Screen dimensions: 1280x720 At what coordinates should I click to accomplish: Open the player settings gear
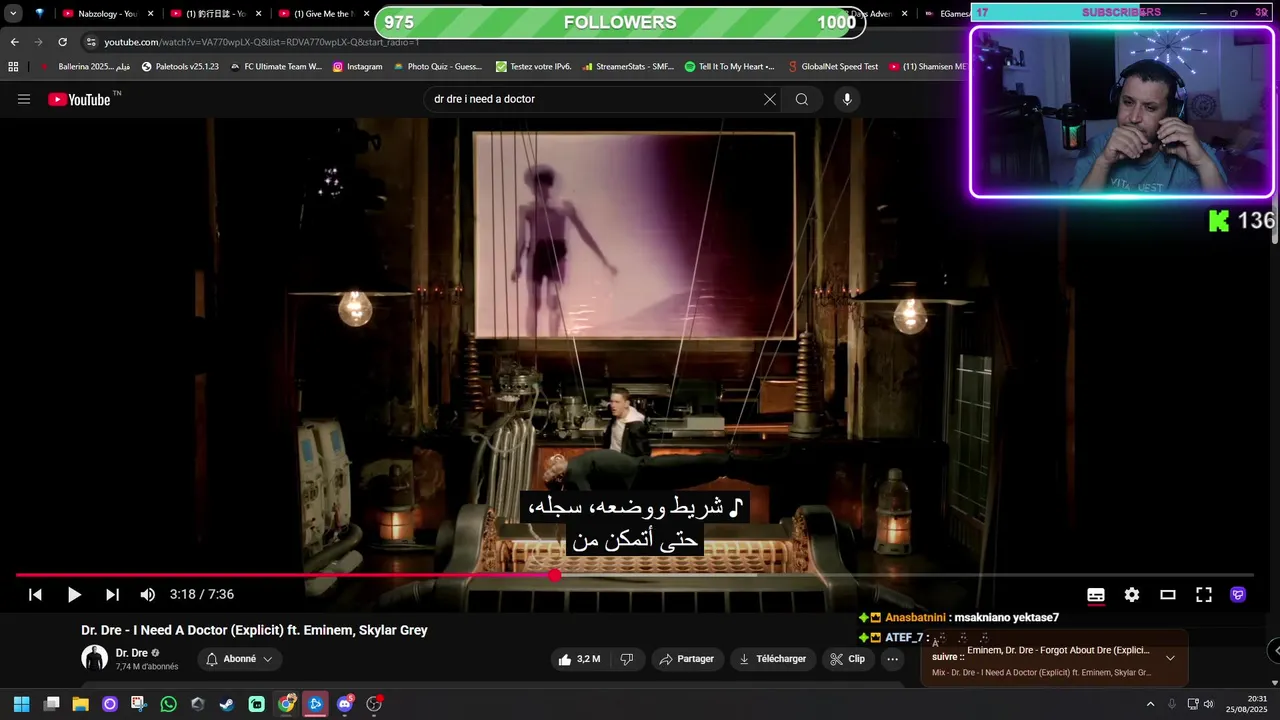pos(1132,594)
